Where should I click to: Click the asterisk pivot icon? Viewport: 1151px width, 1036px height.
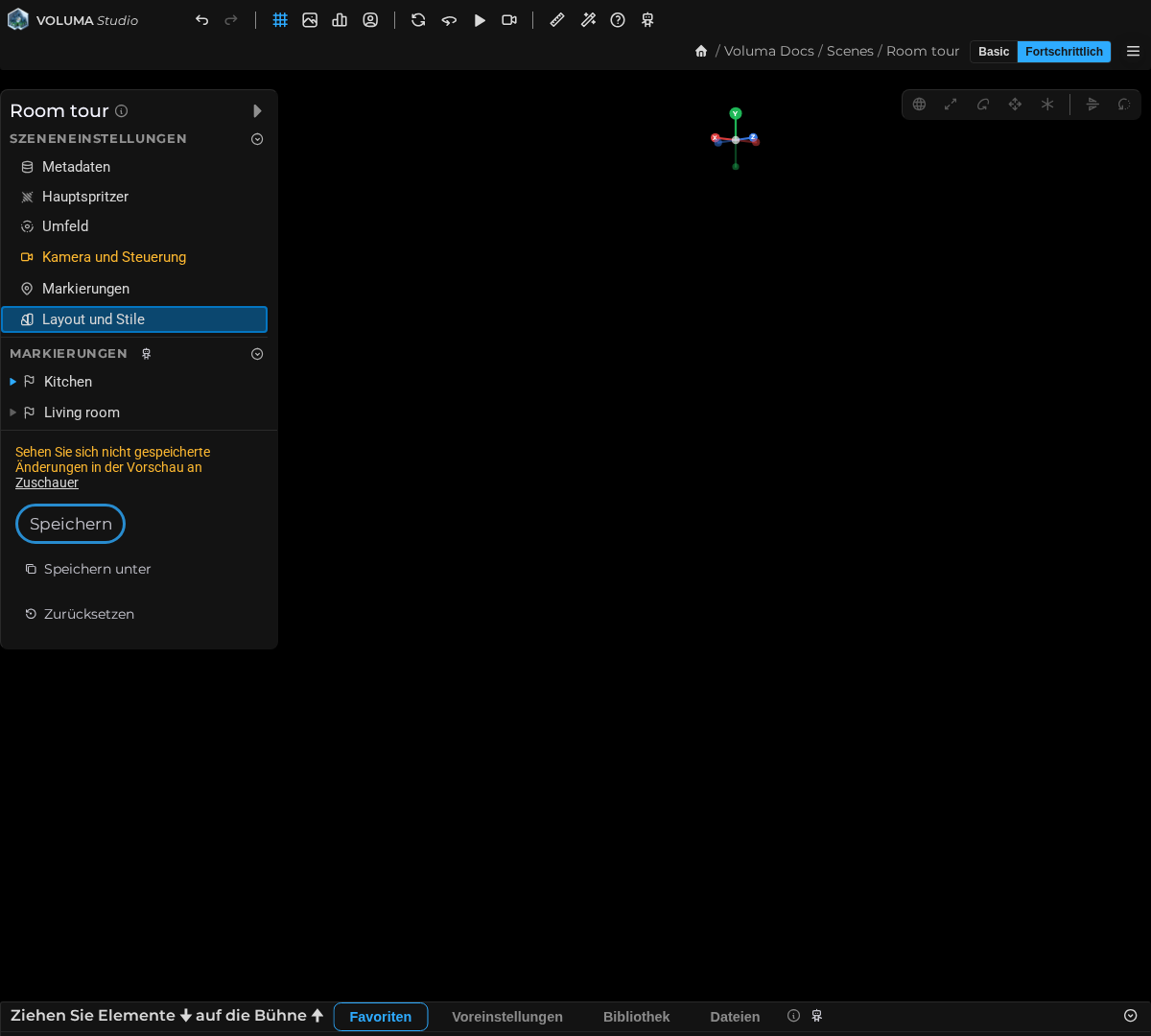[x=1047, y=105]
